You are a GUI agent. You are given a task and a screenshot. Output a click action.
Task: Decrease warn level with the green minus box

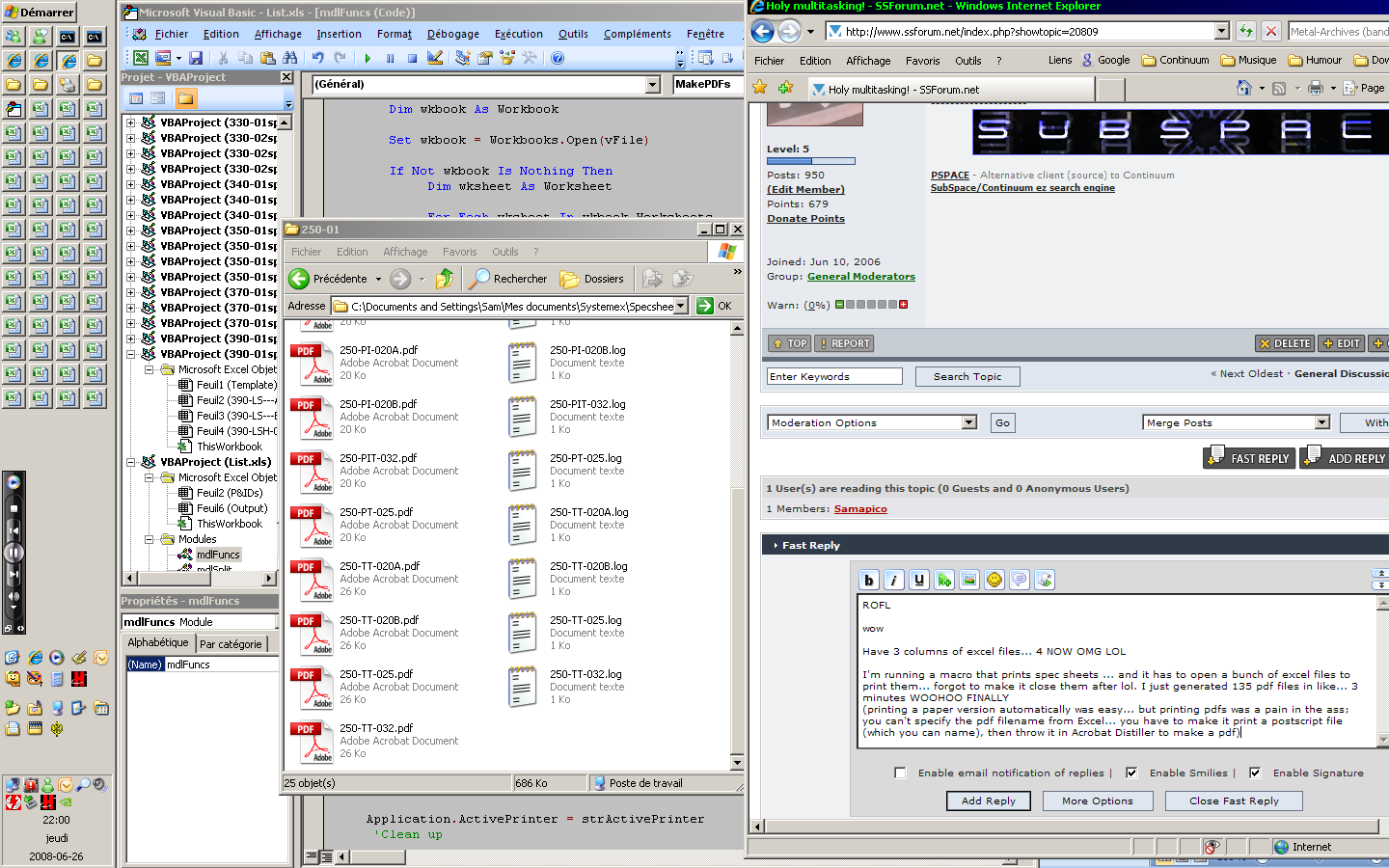(839, 305)
